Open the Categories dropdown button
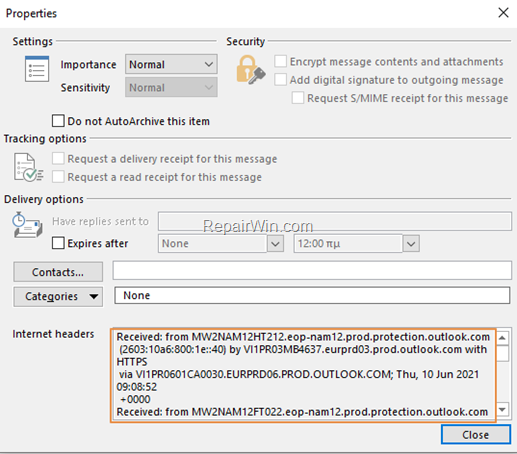 58,296
